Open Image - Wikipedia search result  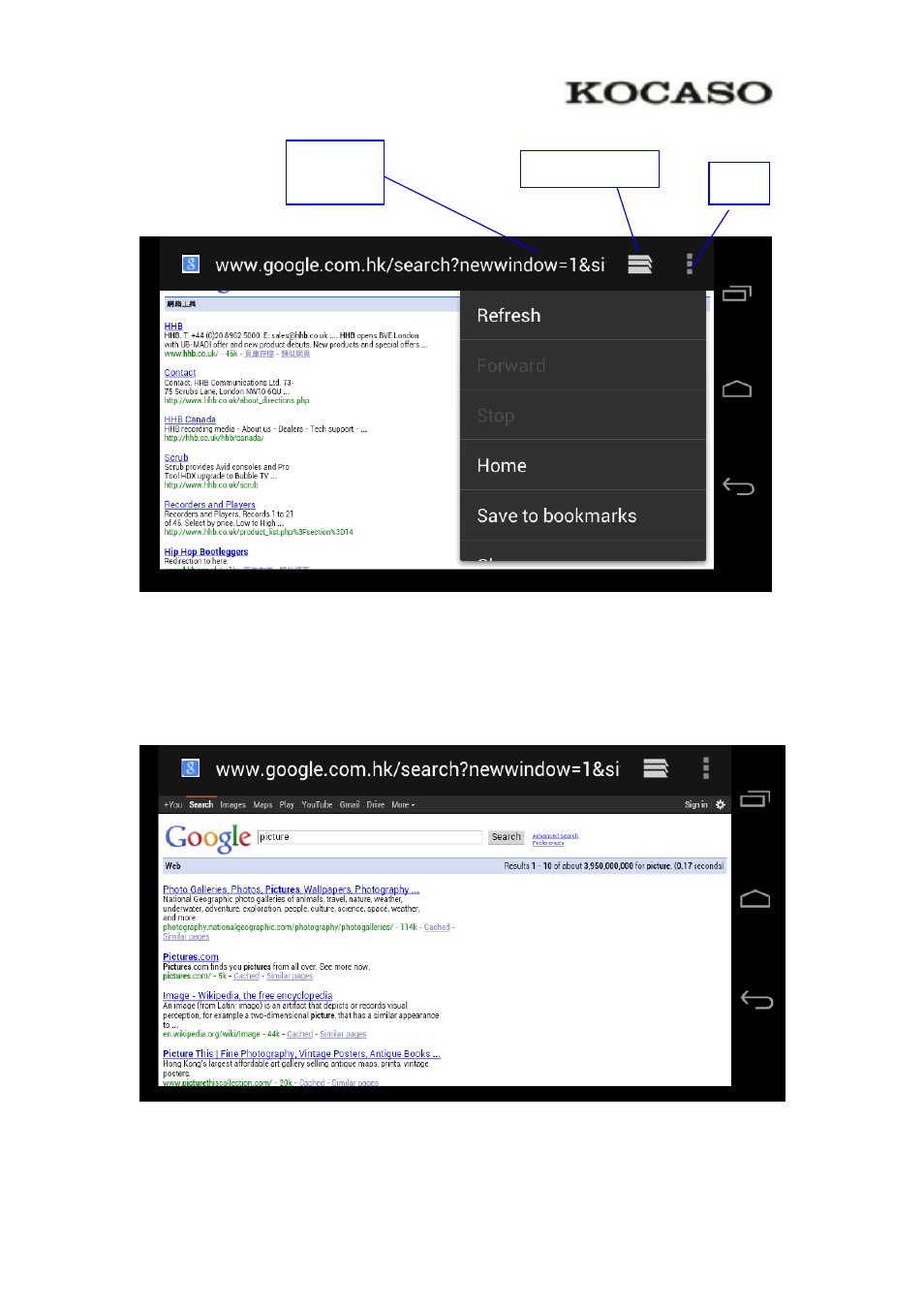[247, 996]
